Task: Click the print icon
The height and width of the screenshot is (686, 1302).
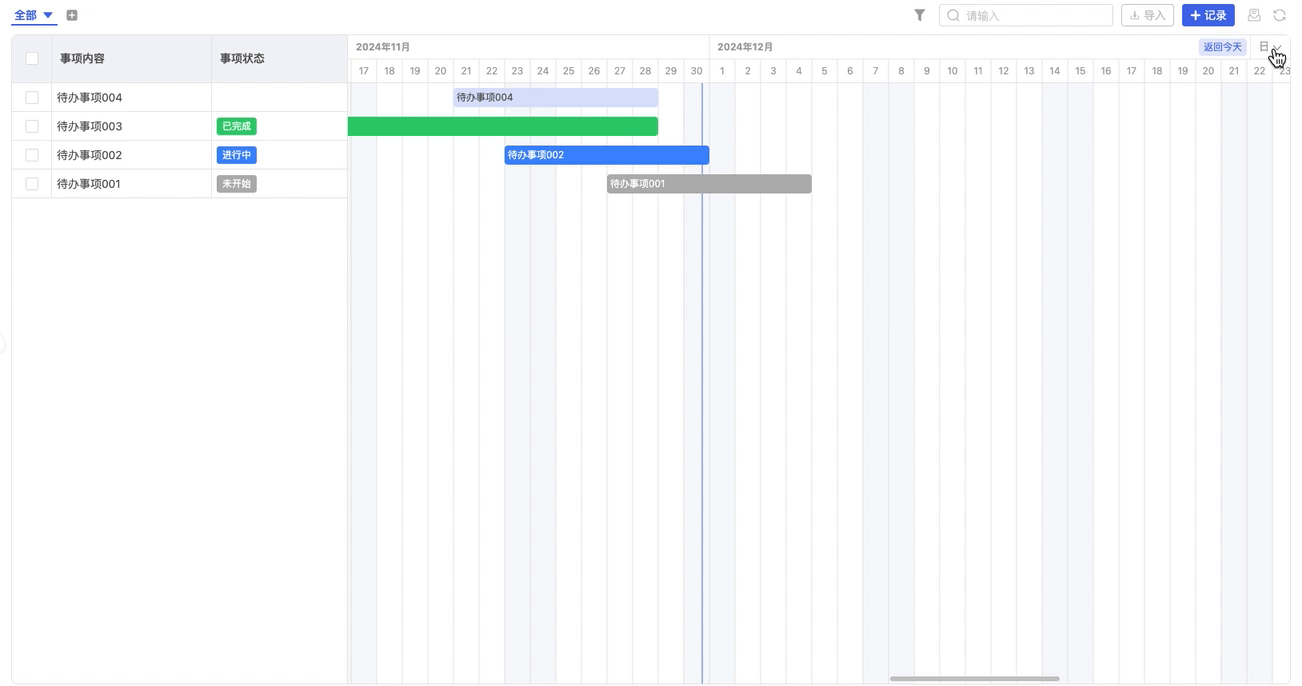Action: [x=1254, y=15]
